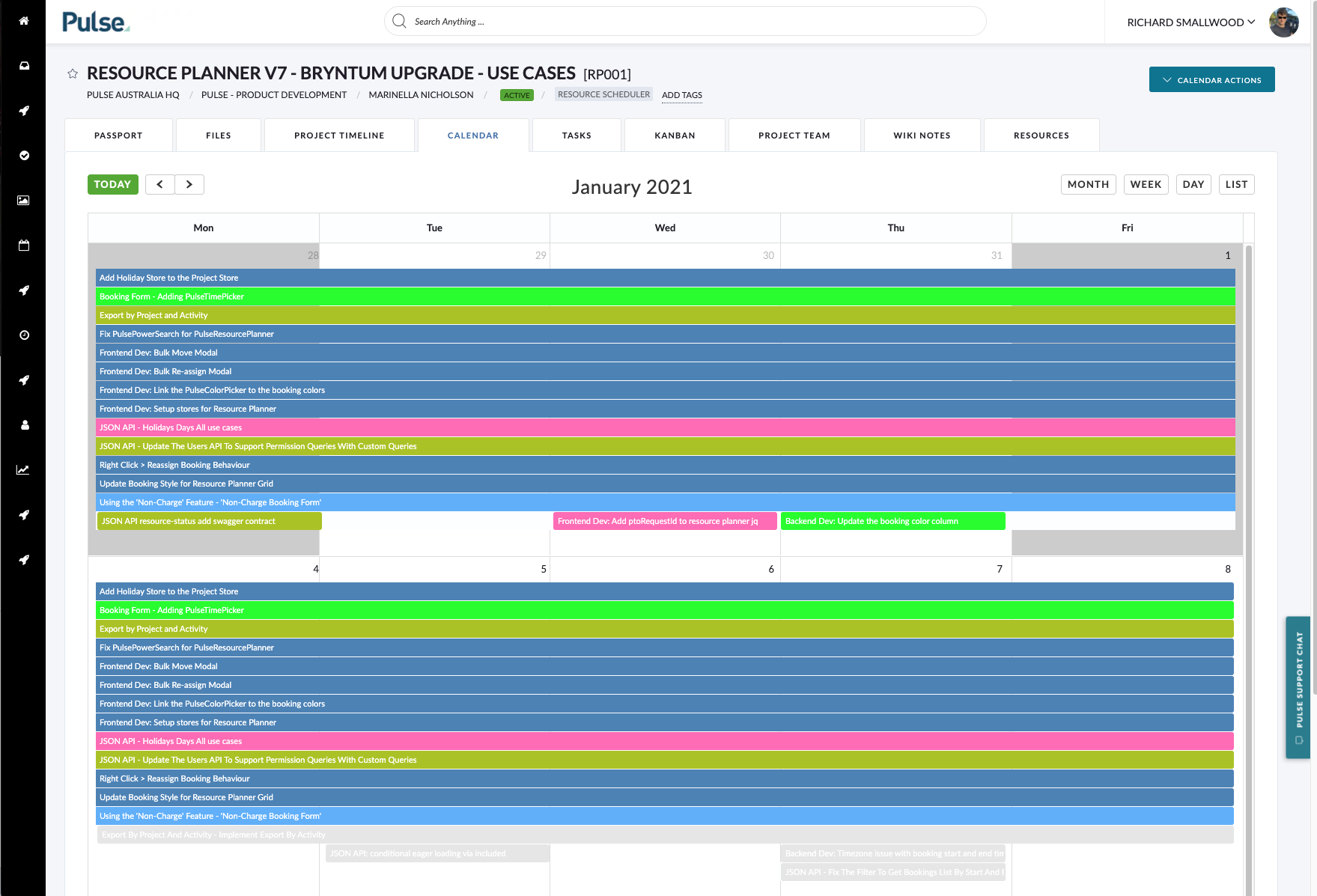The image size is (1317, 896).
Task: Open grey 'Export By Project And Activity - Implement' event
Action: (x=665, y=835)
